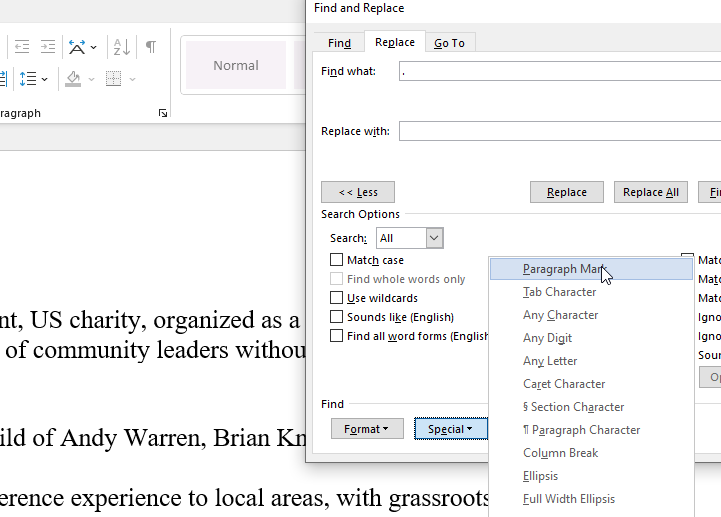
Task: Click the Decrease Indent icon
Action: point(21,47)
